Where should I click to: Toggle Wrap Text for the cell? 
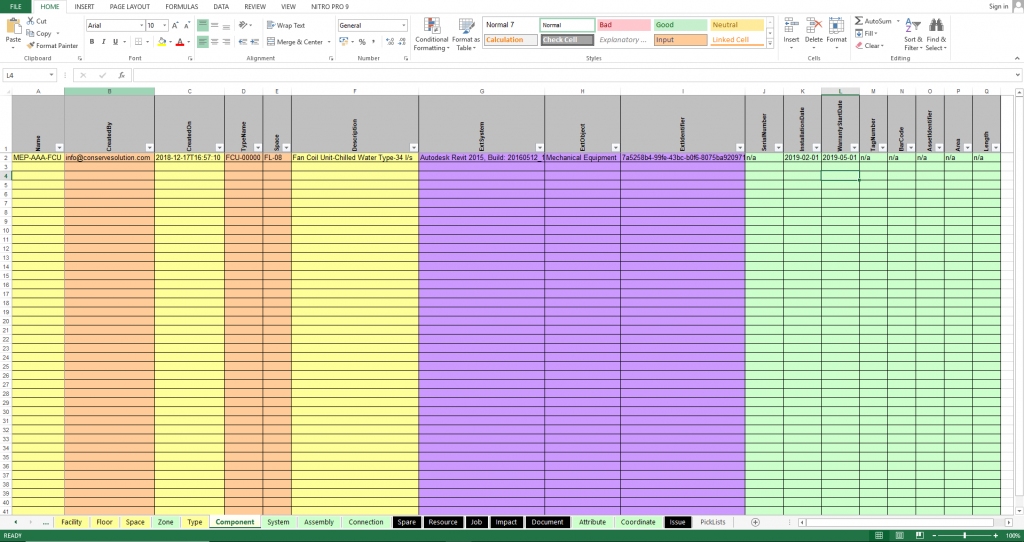pos(285,25)
